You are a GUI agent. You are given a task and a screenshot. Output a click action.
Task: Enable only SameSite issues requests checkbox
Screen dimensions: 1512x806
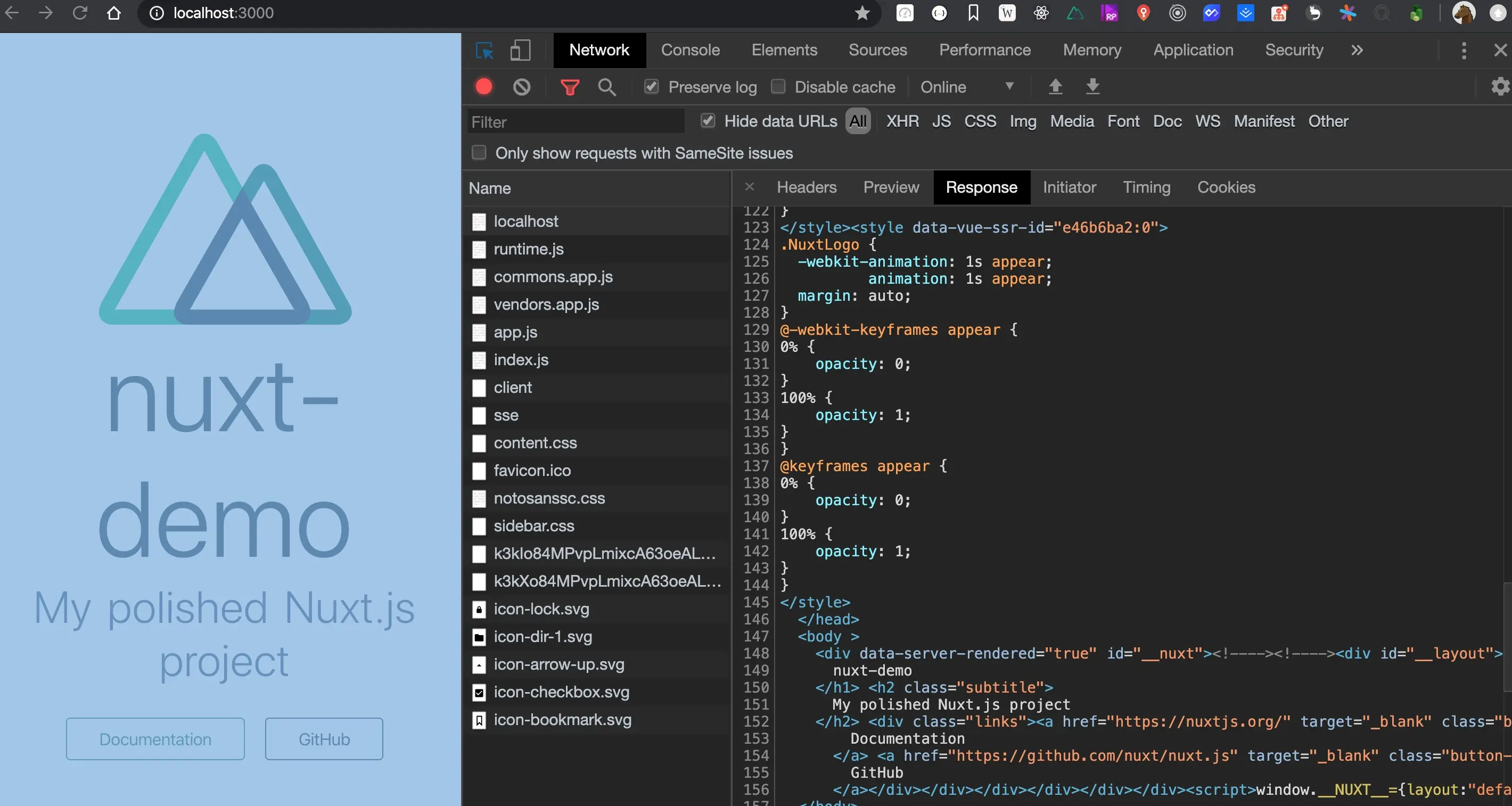click(479, 153)
